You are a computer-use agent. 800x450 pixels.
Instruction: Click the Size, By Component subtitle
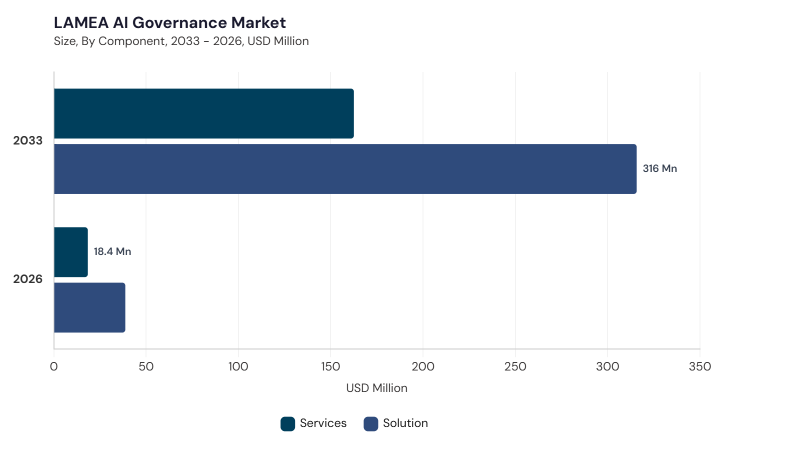[x=181, y=41]
